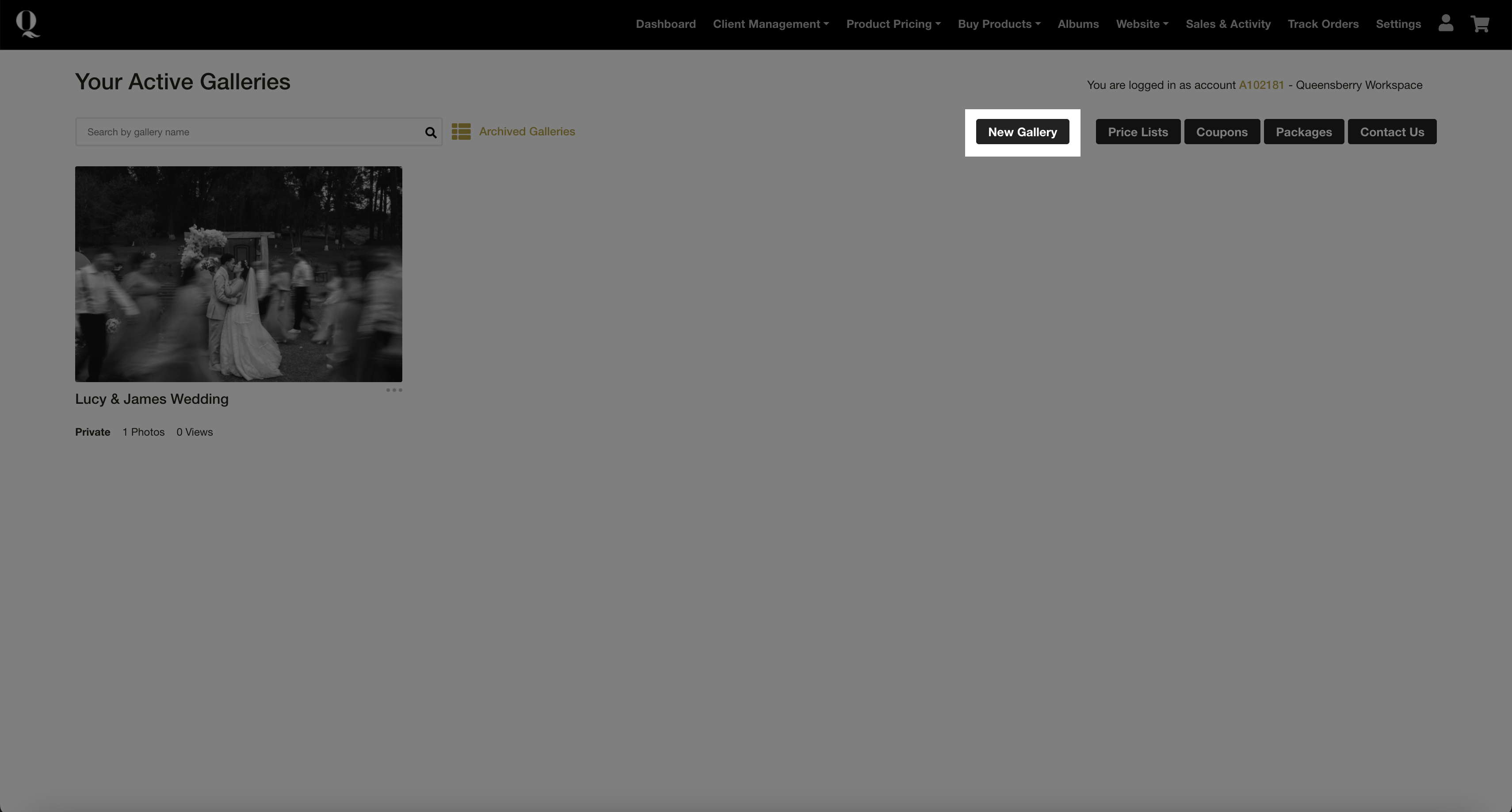Viewport: 1512px width, 812px height.
Task: Expand the Client Management dropdown
Action: 771,24
